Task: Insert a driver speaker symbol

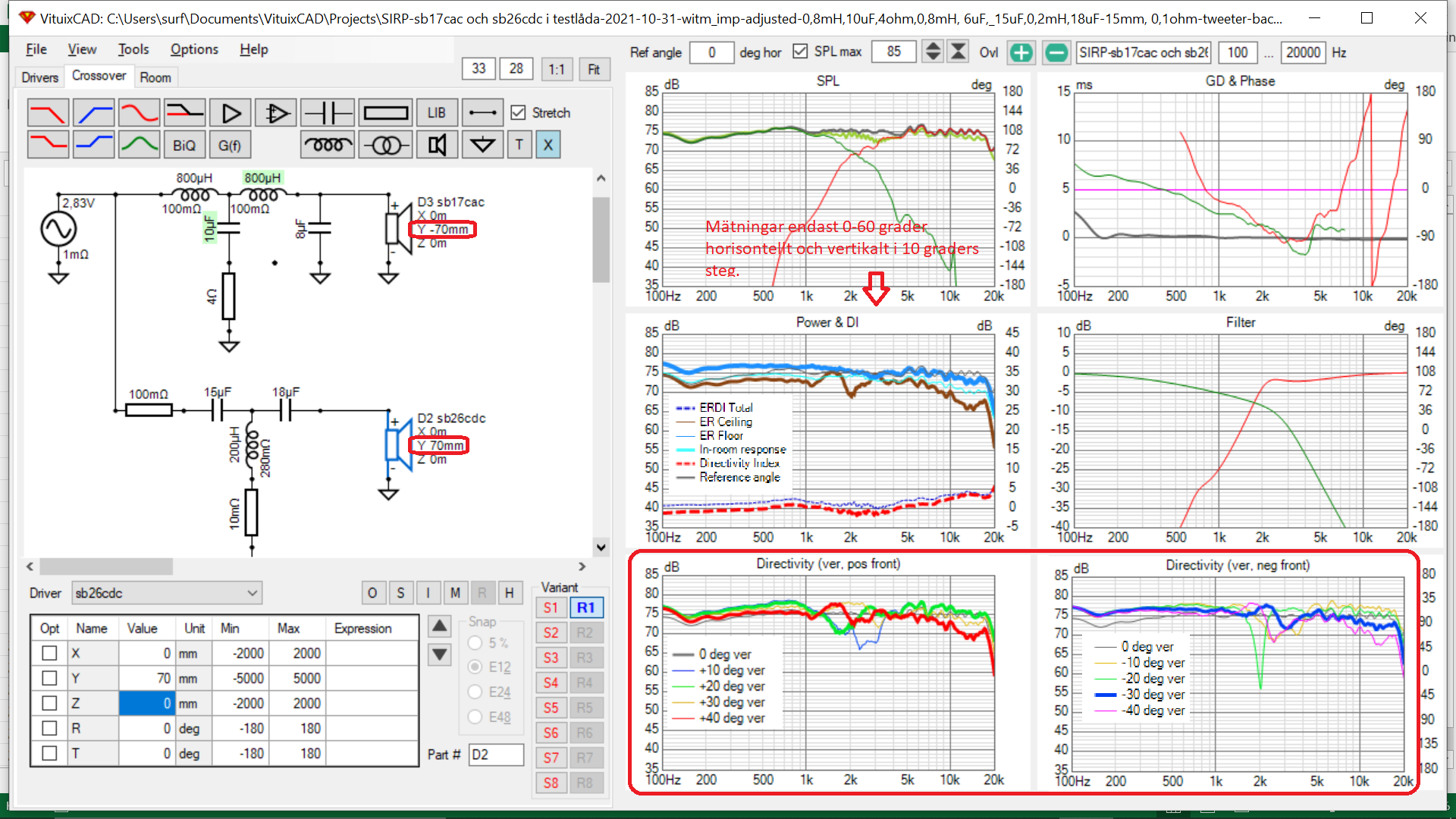Action: pos(437,145)
